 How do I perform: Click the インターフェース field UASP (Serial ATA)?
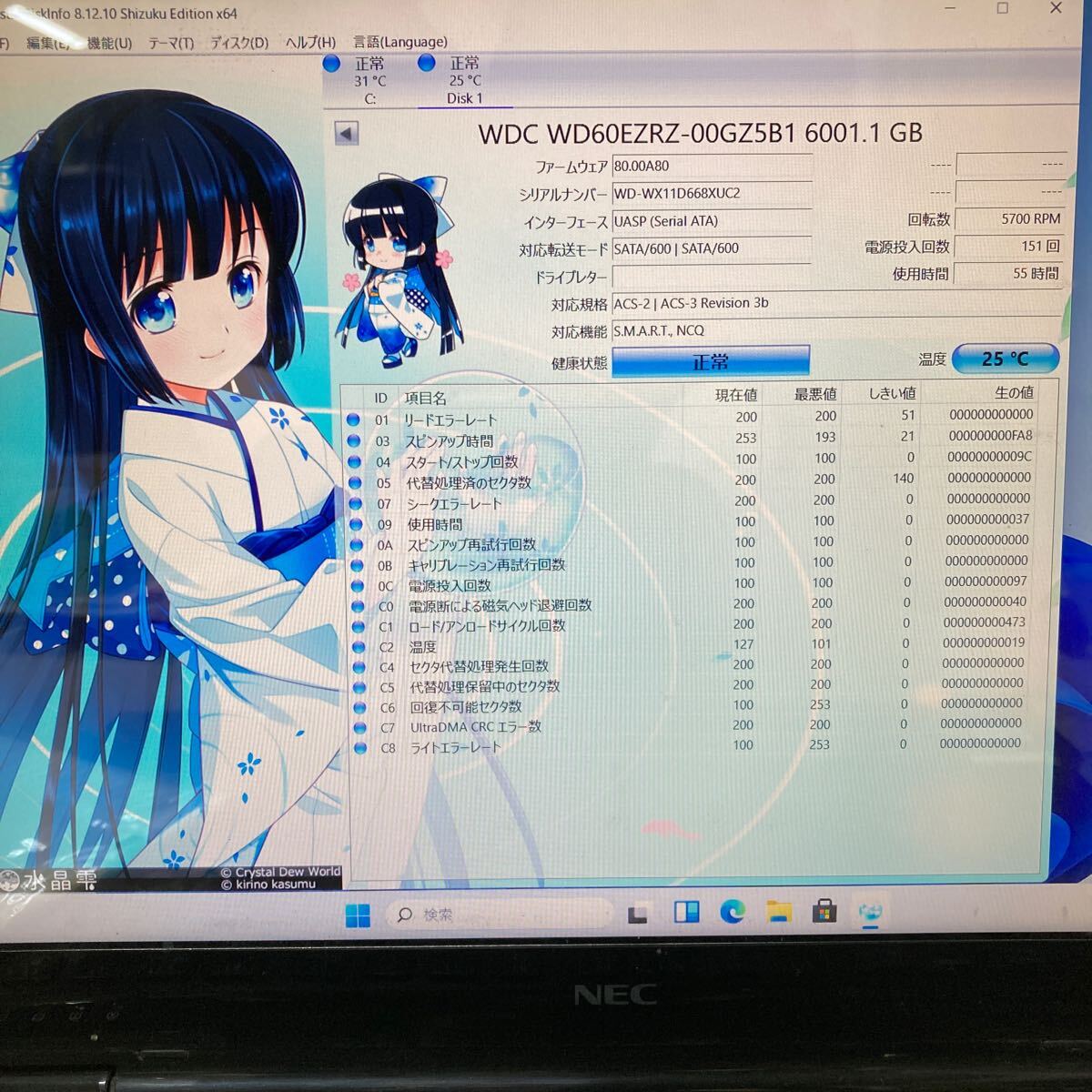click(712, 221)
